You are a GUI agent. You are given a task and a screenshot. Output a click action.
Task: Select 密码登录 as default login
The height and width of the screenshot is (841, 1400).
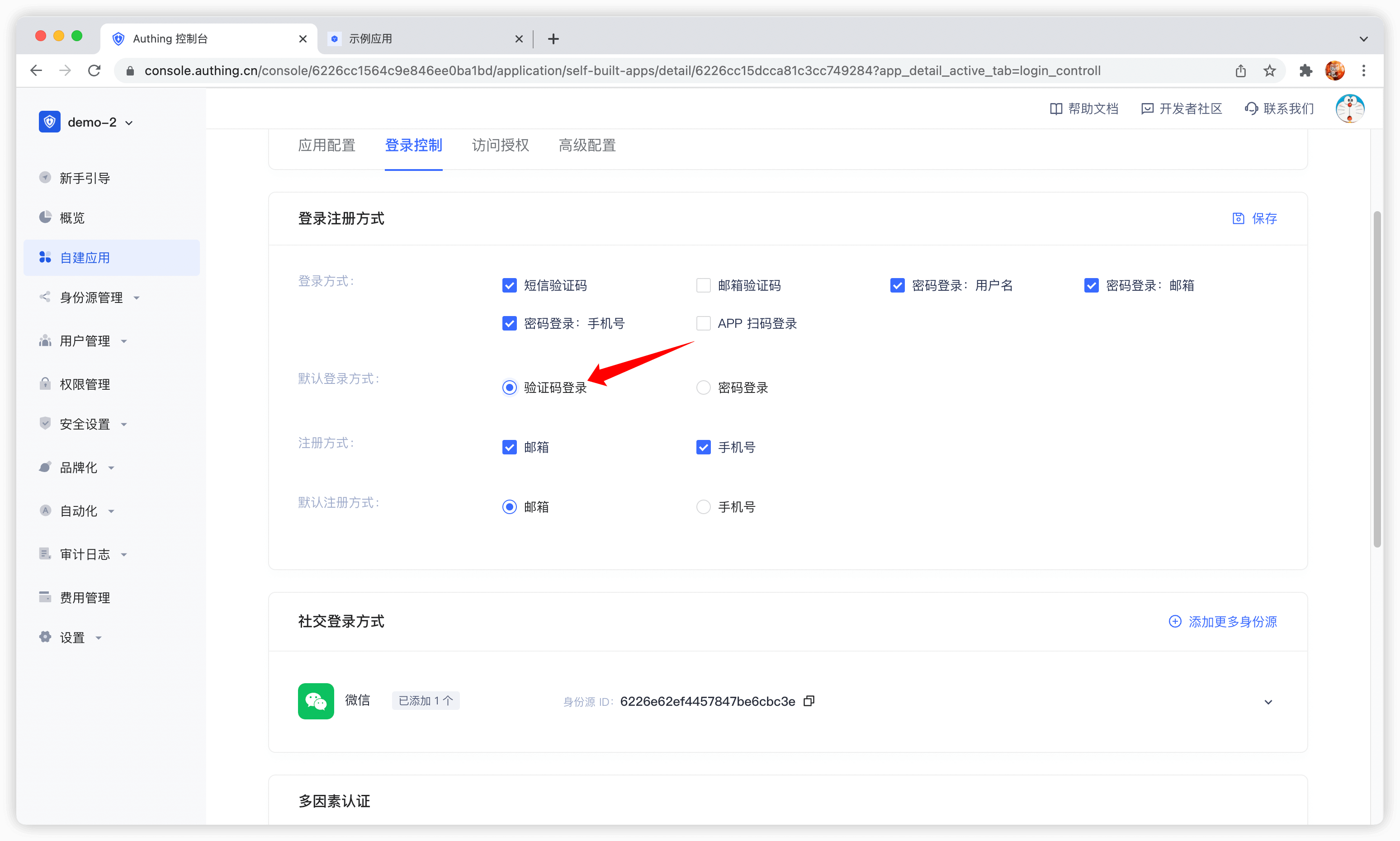(x=704, y=387)
